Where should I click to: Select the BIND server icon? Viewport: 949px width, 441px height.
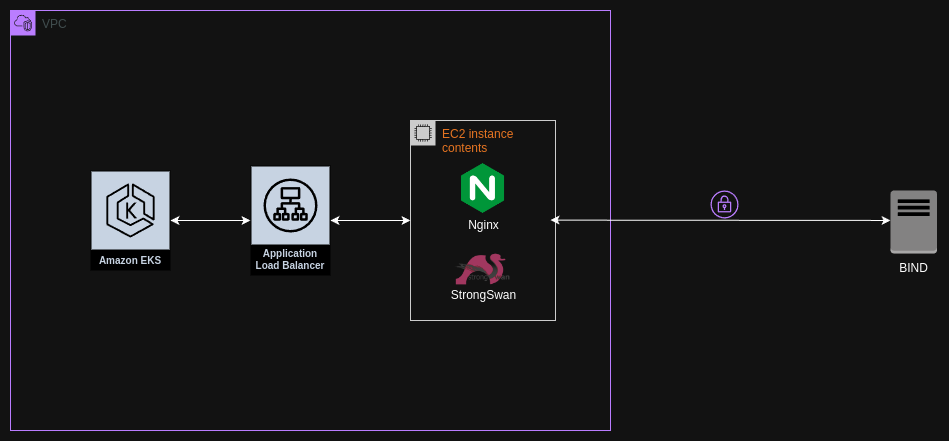(913, 221)
